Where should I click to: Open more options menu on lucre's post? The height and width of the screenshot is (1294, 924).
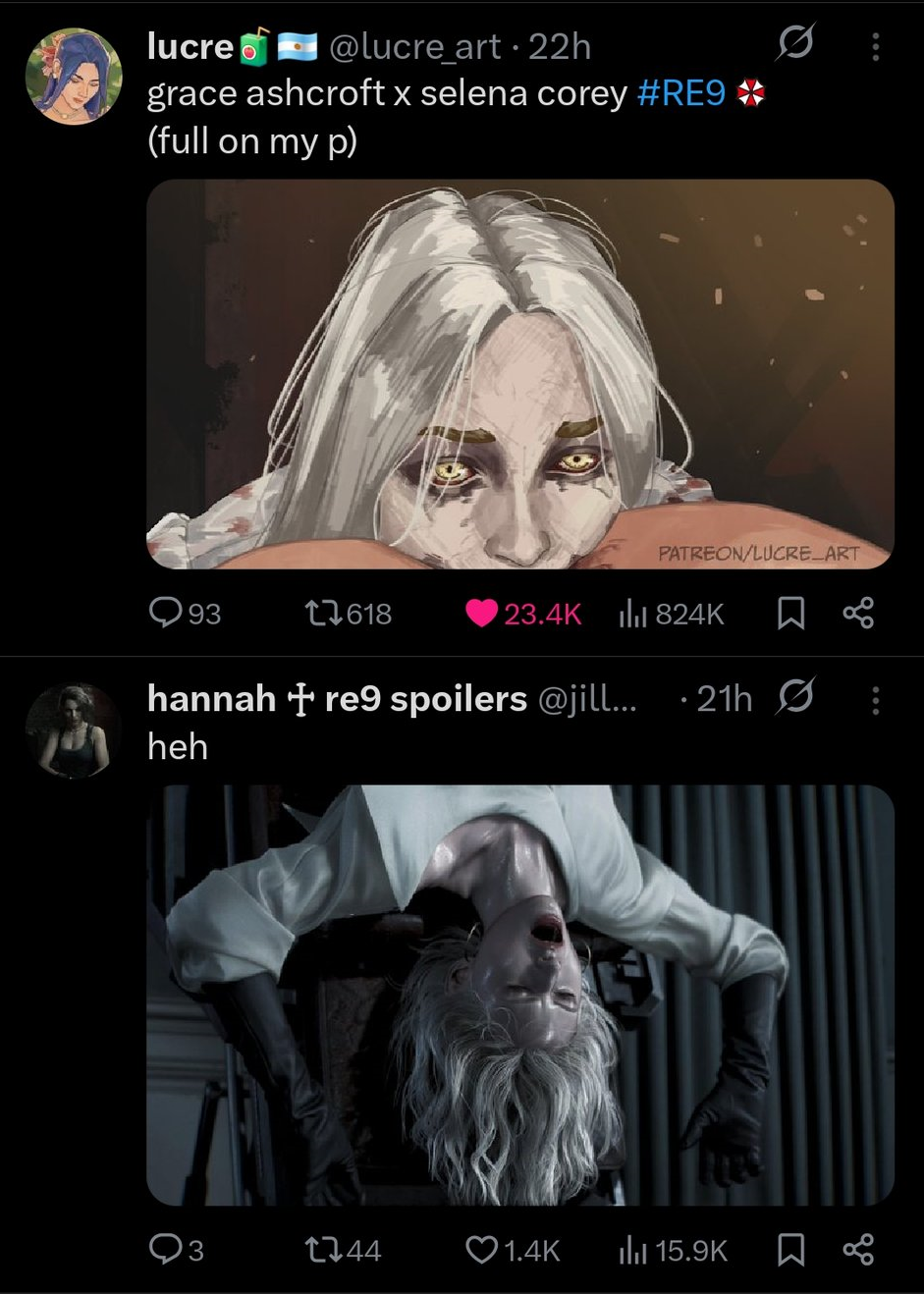875,46
